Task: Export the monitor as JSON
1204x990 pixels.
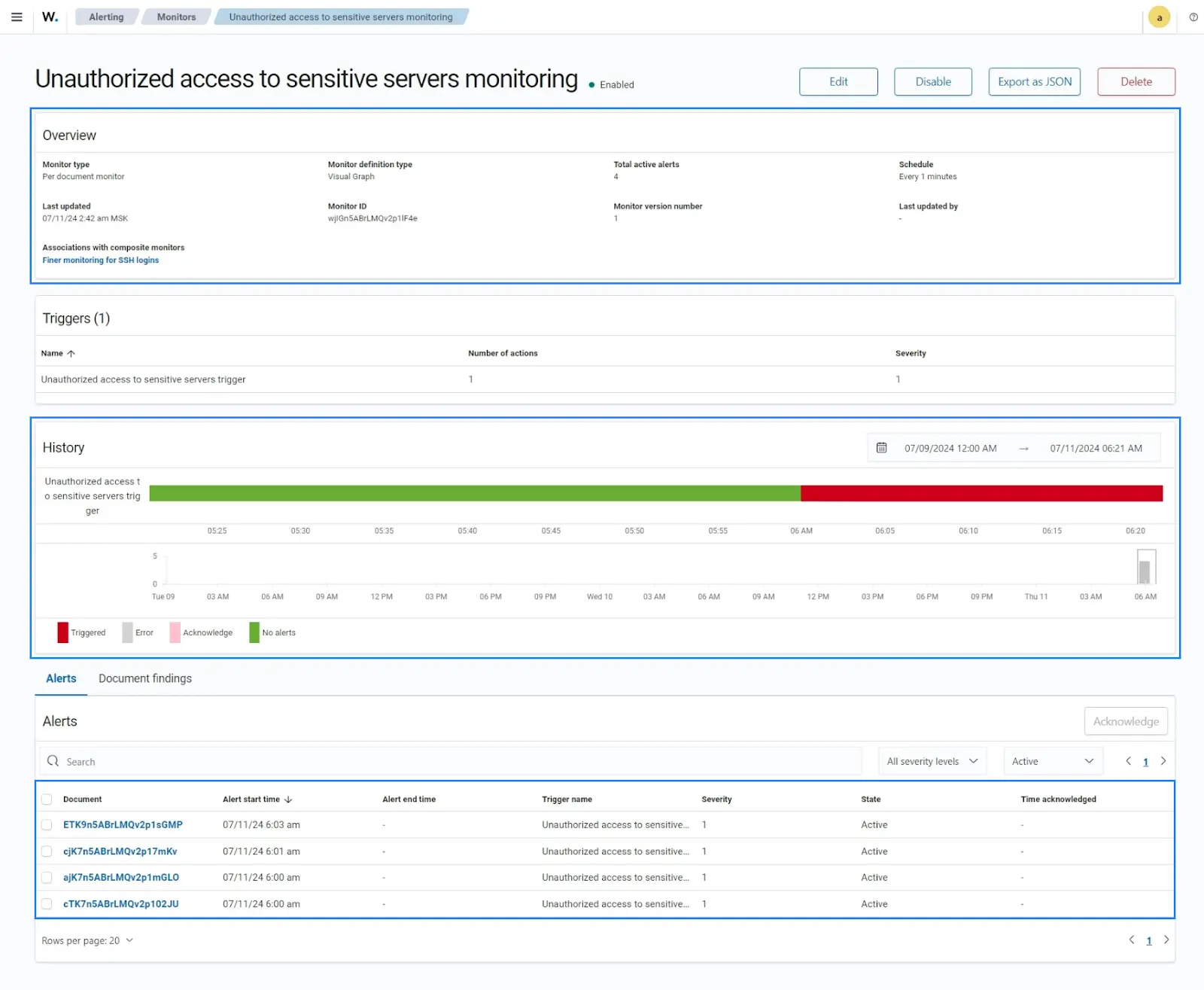Action: 1035,81
